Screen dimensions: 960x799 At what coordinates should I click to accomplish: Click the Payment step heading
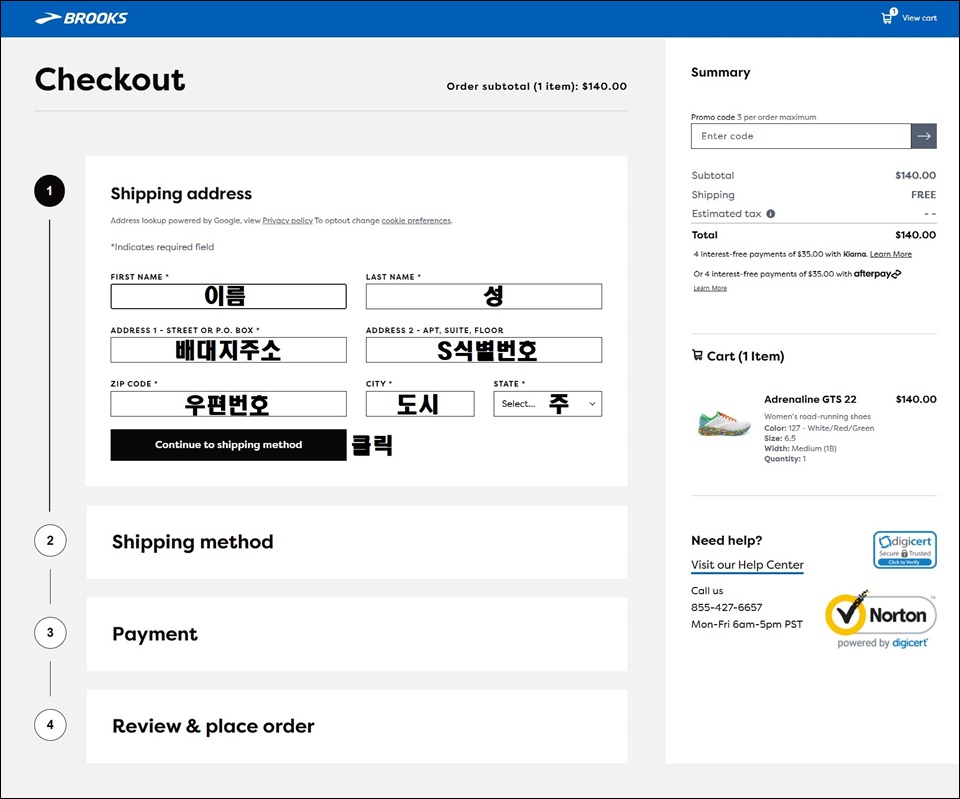[155, 634]
